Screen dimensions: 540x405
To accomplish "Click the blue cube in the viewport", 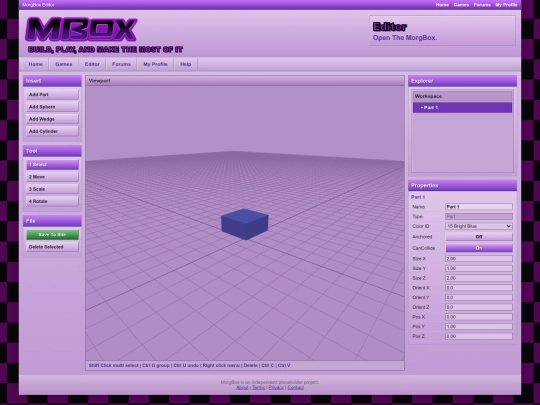I will click(x=245, y=224).
